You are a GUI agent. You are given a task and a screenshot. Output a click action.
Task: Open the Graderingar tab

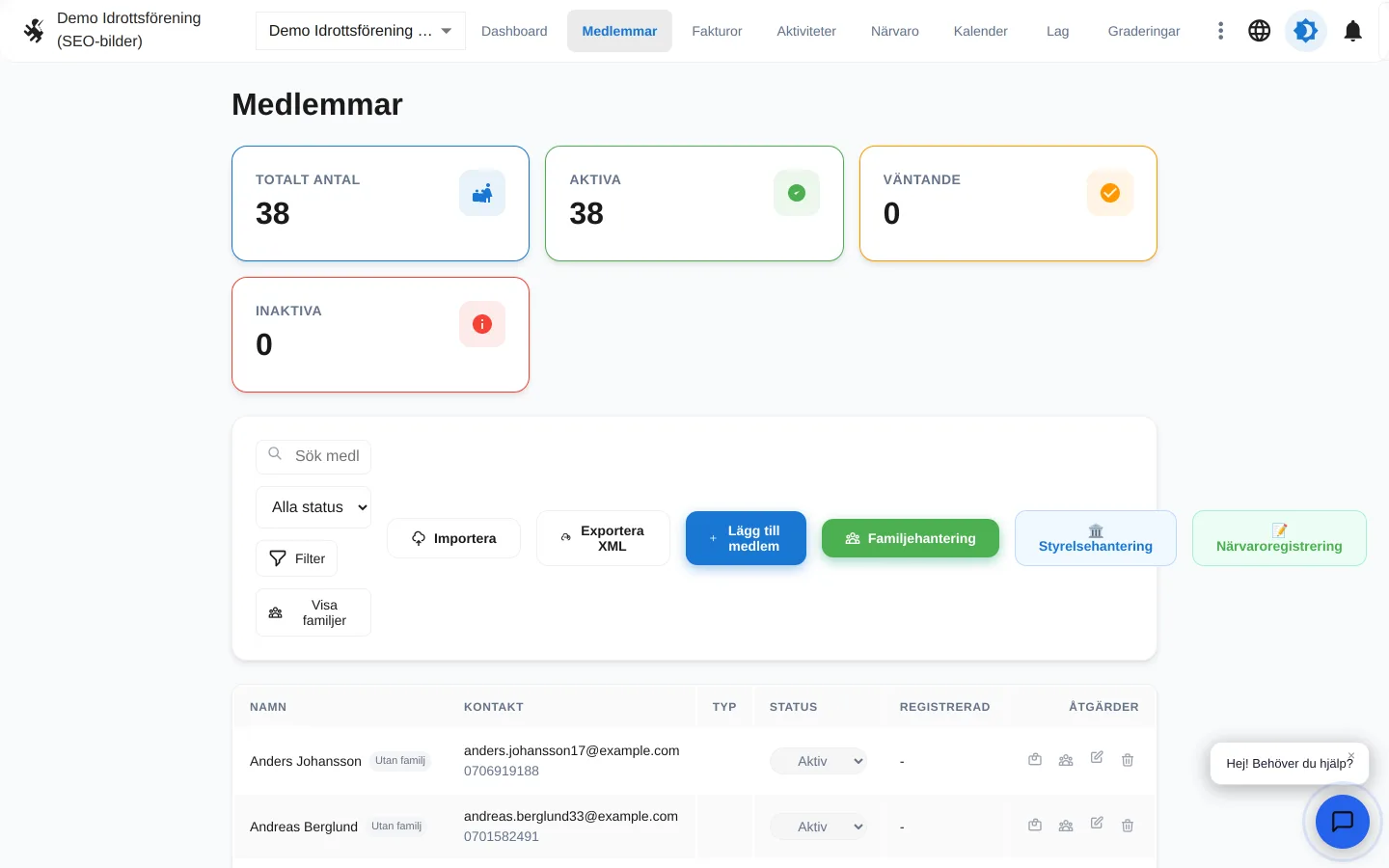[1144, 31]
